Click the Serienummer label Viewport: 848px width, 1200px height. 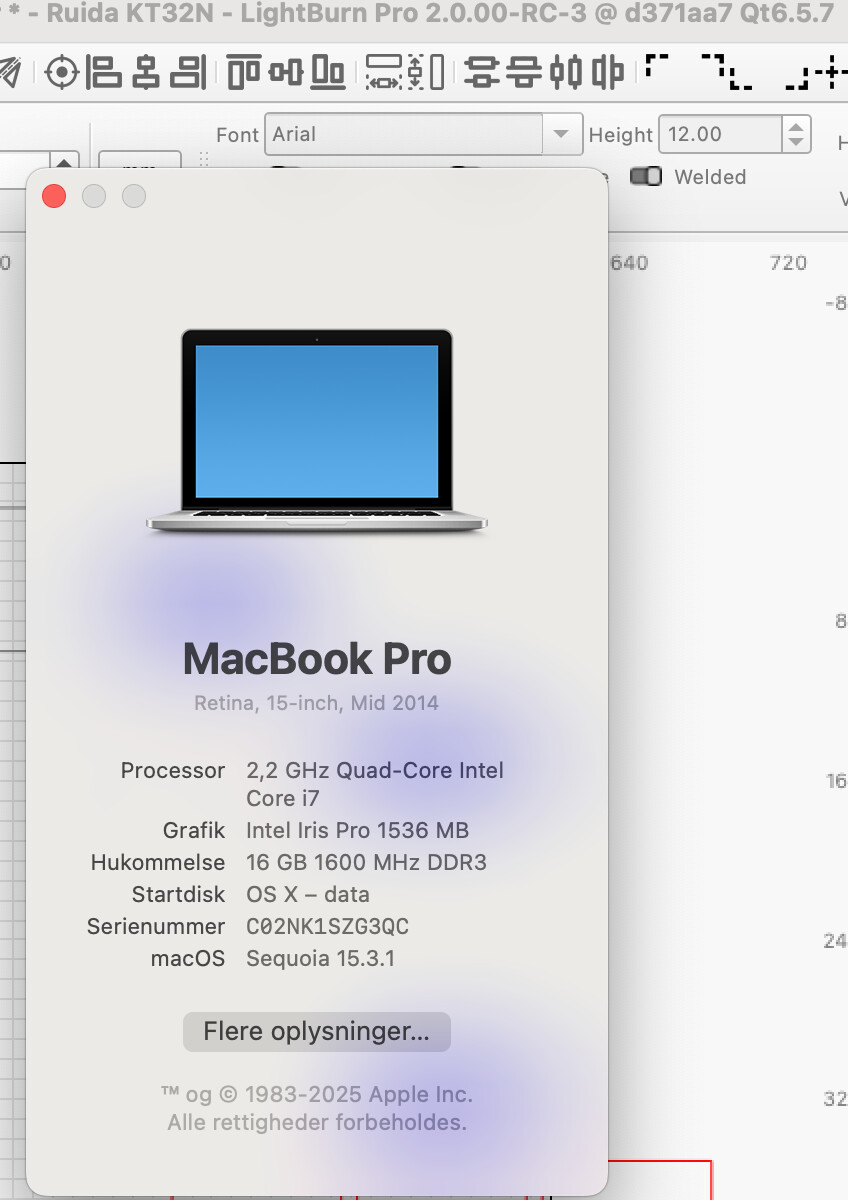point(156,926)
